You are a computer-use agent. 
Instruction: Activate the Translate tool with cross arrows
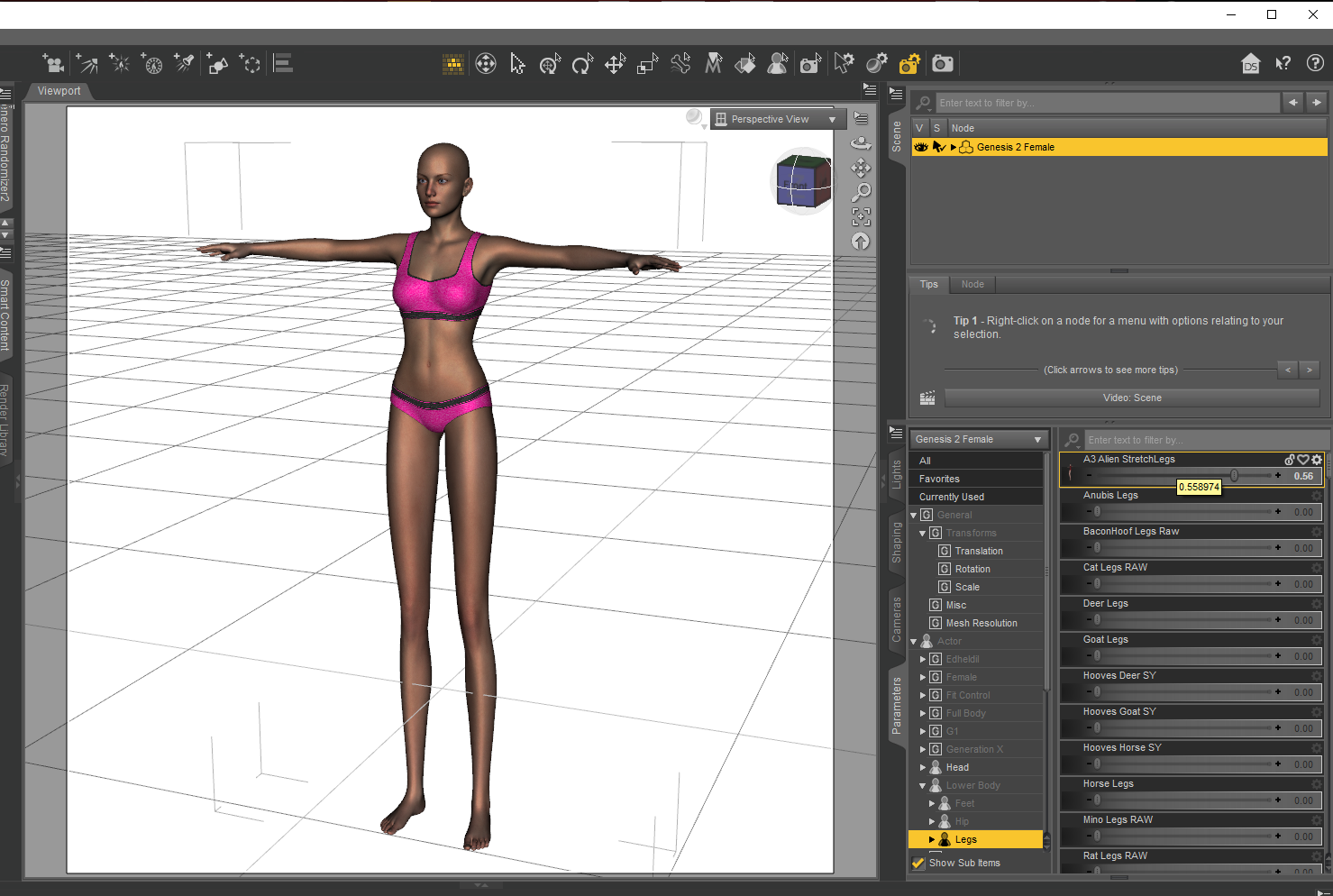[615, 64]
